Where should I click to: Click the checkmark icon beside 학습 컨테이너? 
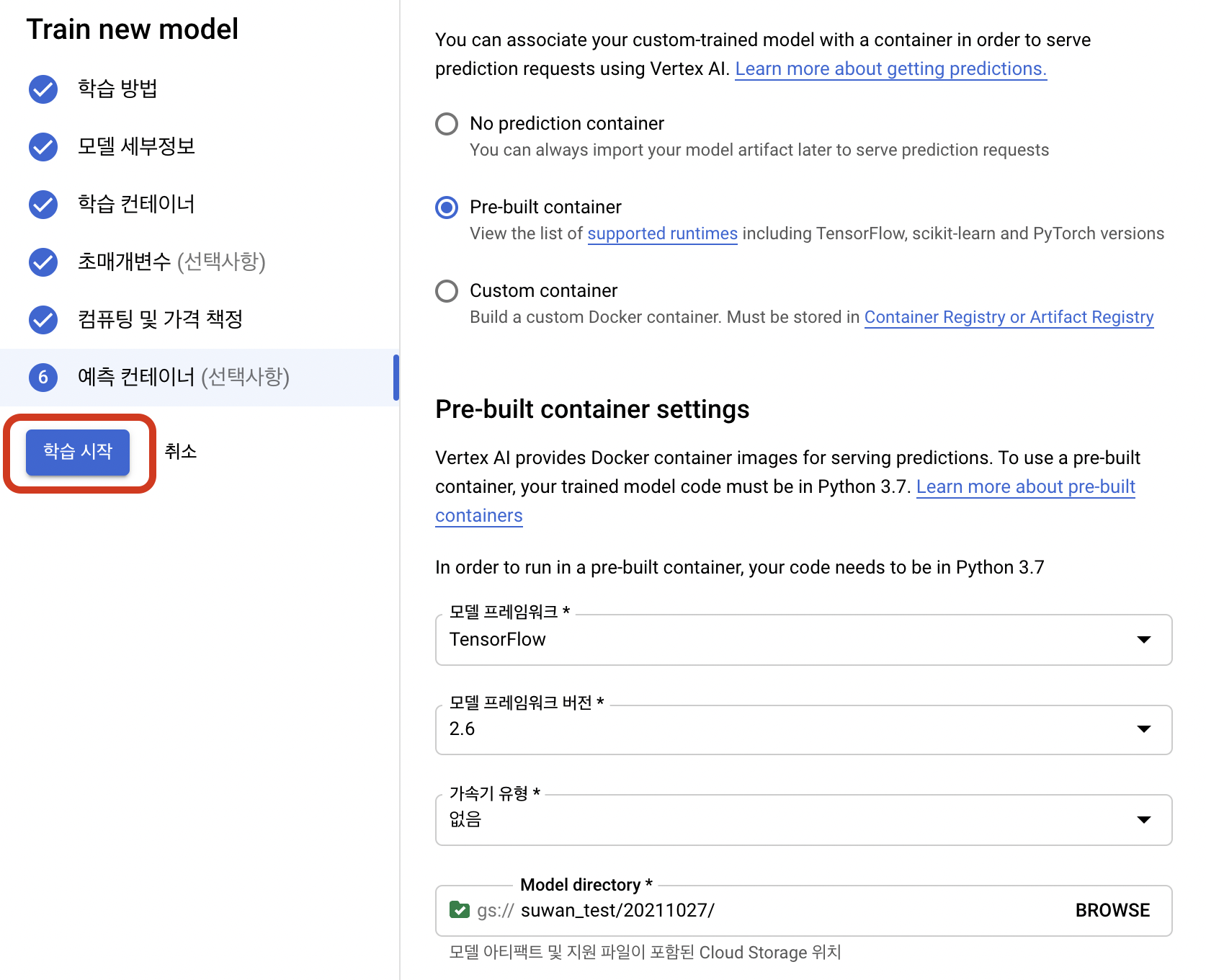coord(43,205)
